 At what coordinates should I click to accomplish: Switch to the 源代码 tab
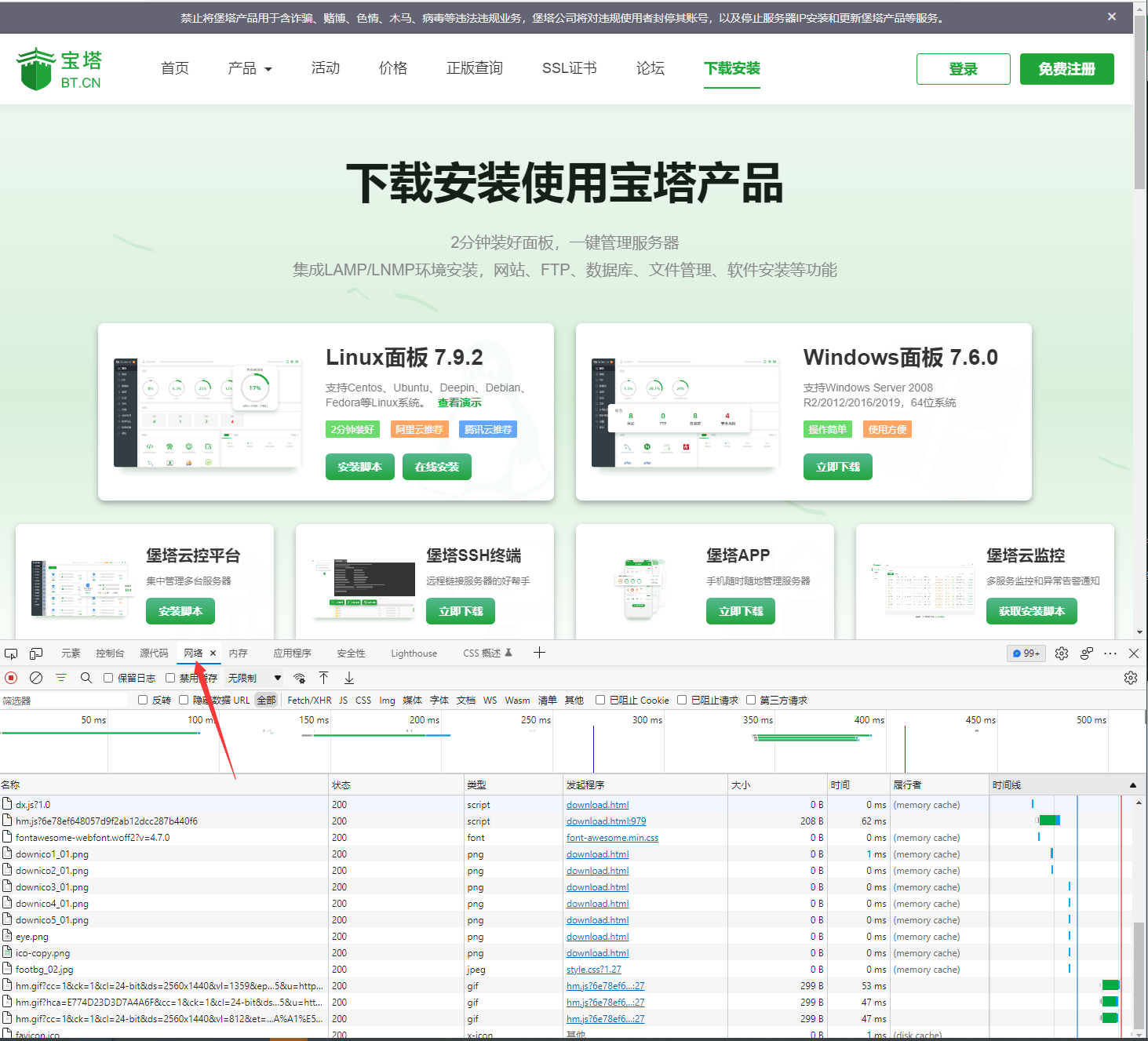[154, 653]
